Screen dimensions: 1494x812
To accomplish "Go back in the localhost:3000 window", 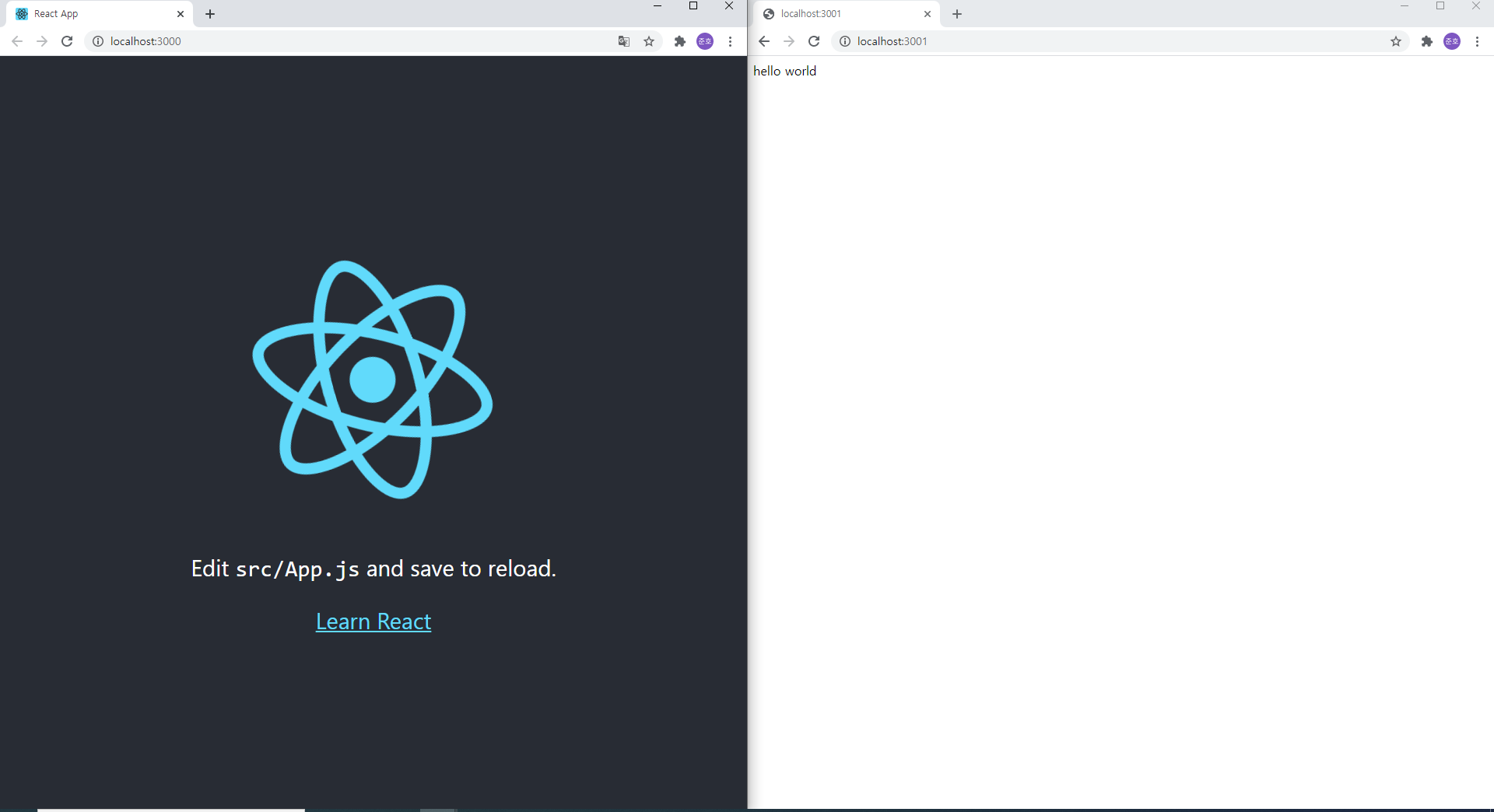I will pyautogui.click(x=17, y=41).
